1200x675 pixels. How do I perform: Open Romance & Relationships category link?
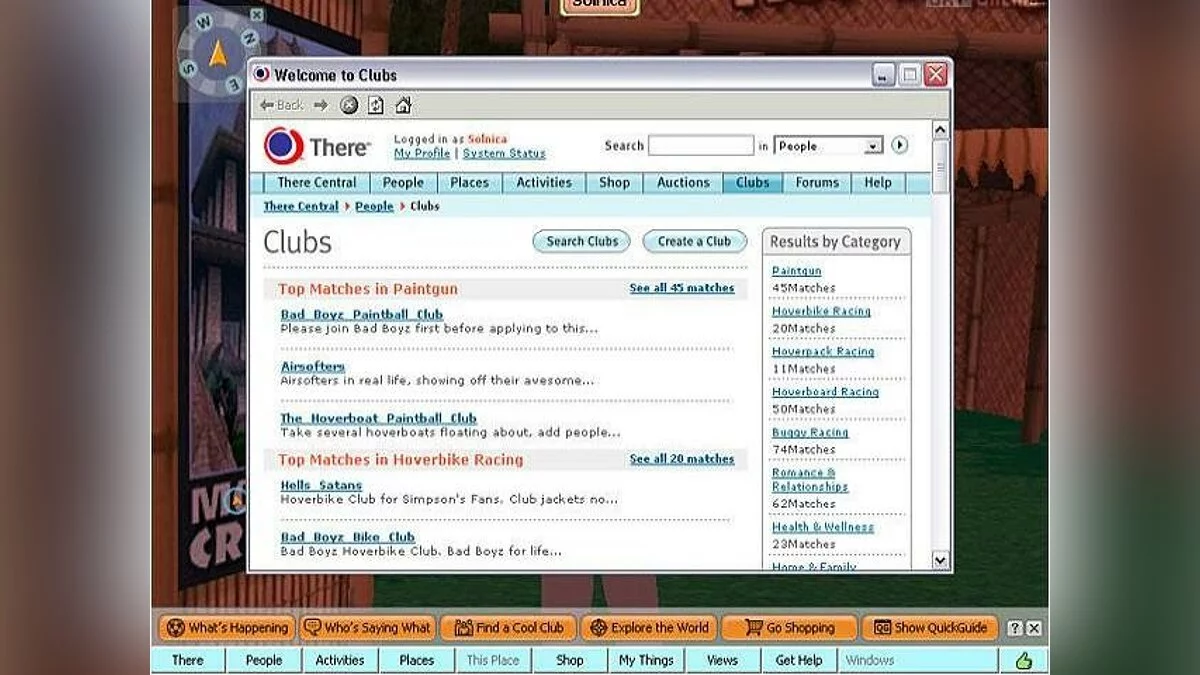point(810,479)
